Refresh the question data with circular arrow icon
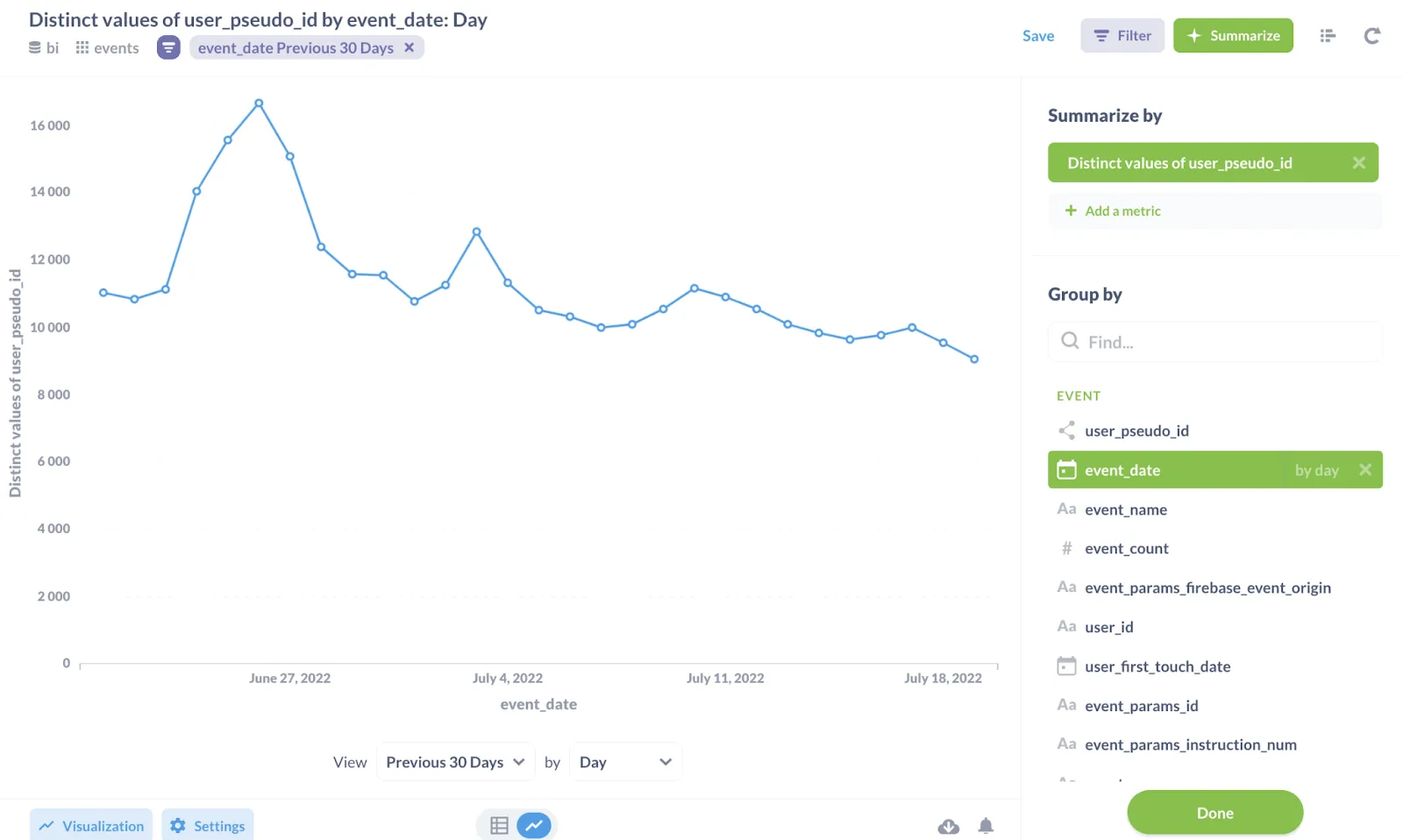The width and height of the screenshot is (1403, 840). point(1371,35)
